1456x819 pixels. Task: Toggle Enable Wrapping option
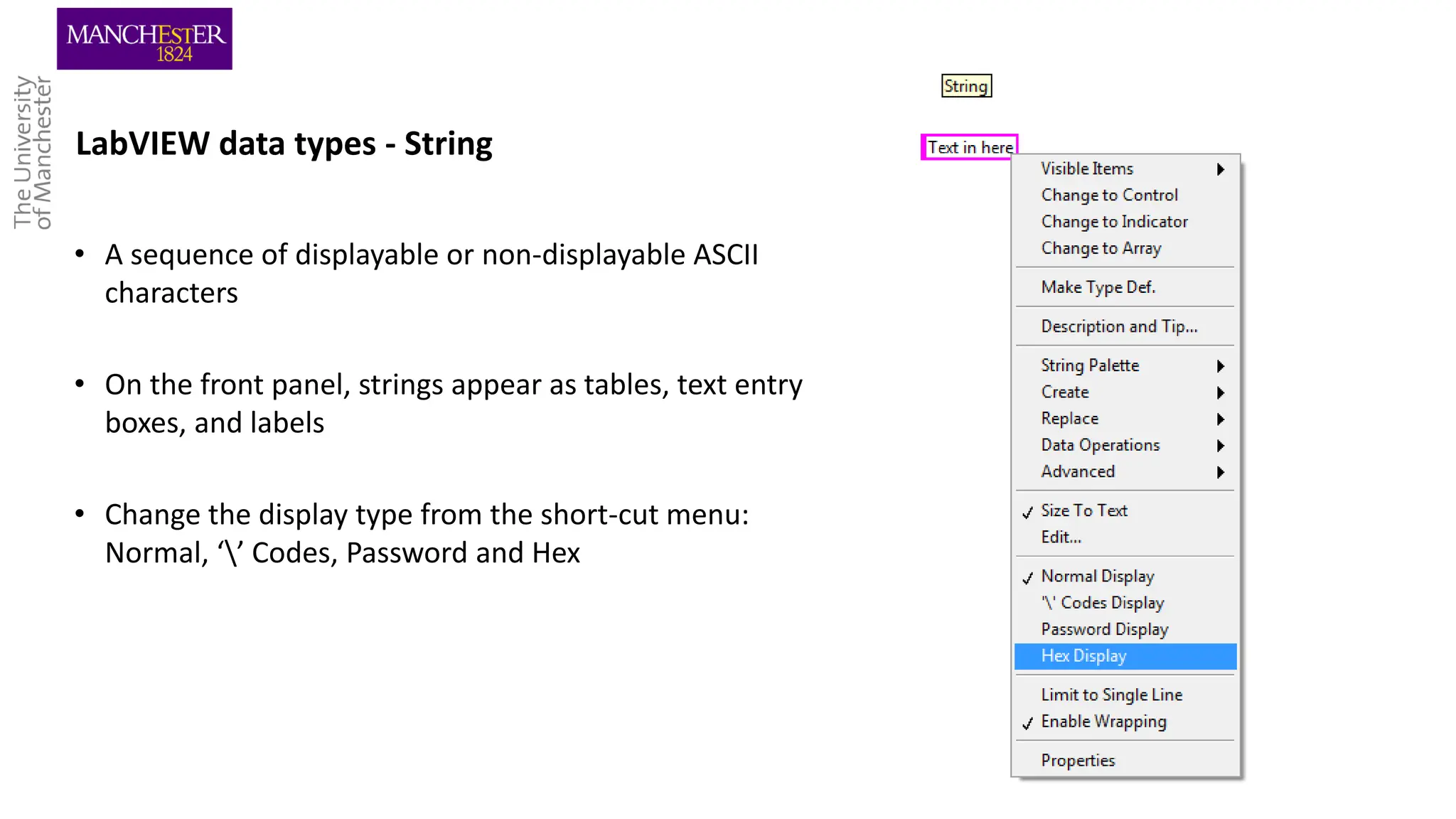(x=1125, y=722)
